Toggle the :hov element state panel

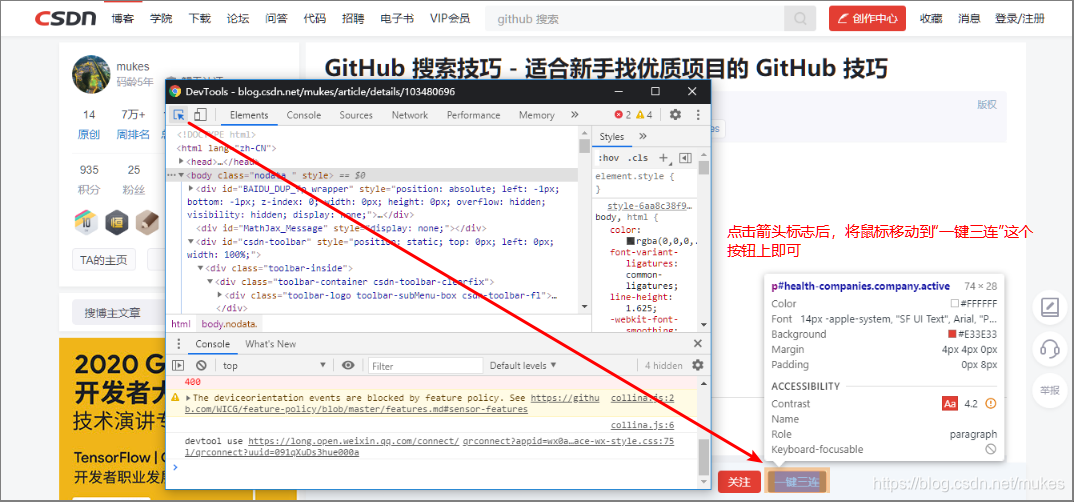click(x=610, y=158)
